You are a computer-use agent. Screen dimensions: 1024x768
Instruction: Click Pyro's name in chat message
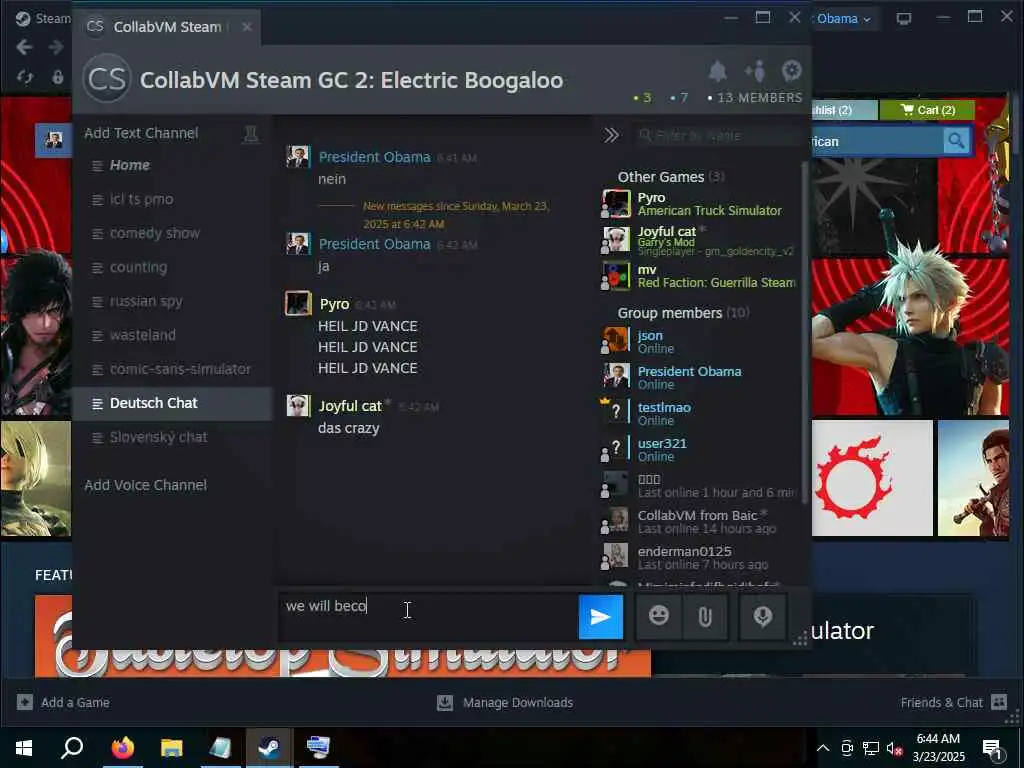[334, 304]
